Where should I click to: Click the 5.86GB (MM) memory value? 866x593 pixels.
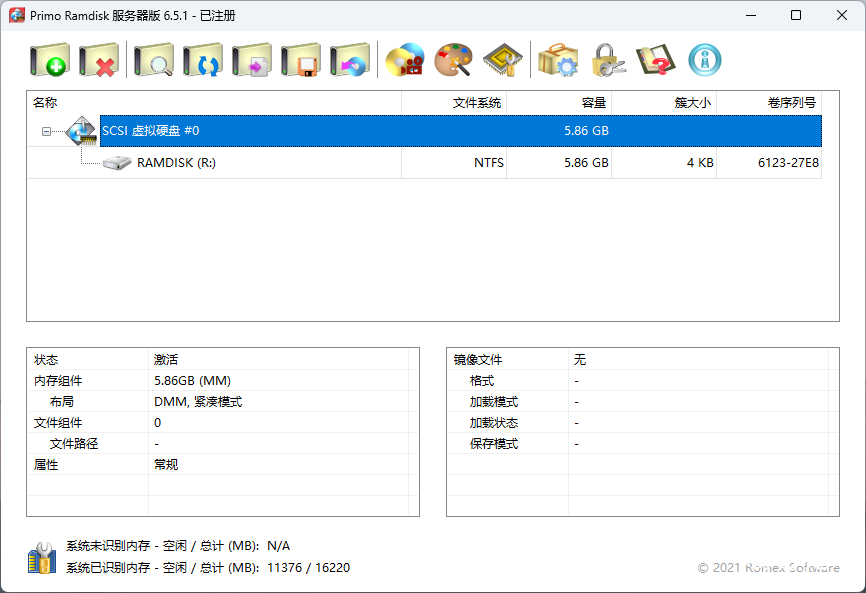192,381
